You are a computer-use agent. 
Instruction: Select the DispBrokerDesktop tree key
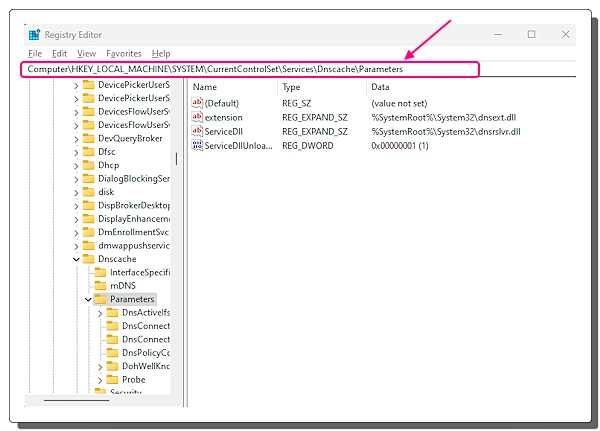point(134,206)
